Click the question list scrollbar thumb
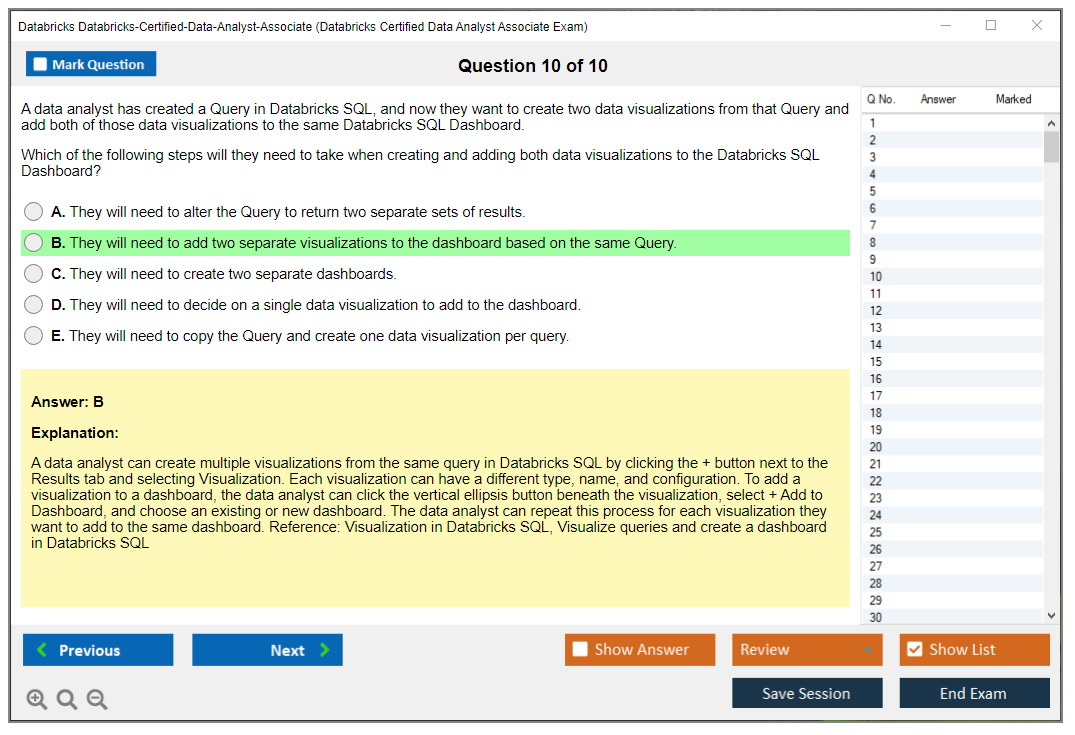The image size is (1075, 735). tap(1051, 148)
